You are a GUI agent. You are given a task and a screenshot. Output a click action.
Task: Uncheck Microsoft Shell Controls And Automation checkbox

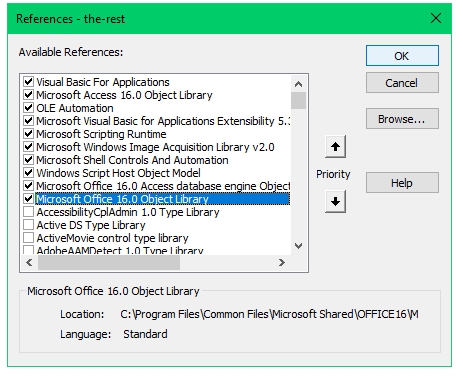(x=28, y=160)
